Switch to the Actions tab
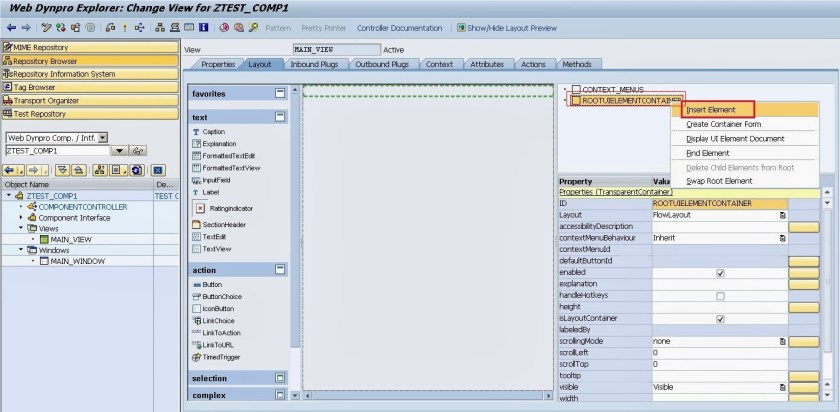Viewport: 840px width, 412px height. tap(533, 64)
